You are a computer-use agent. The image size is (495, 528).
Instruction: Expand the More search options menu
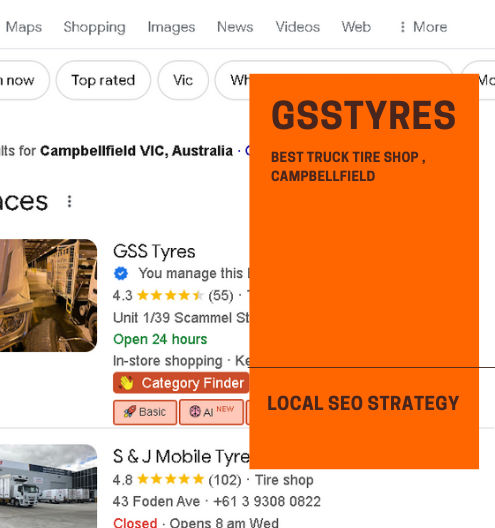click(x=423, y=27)
